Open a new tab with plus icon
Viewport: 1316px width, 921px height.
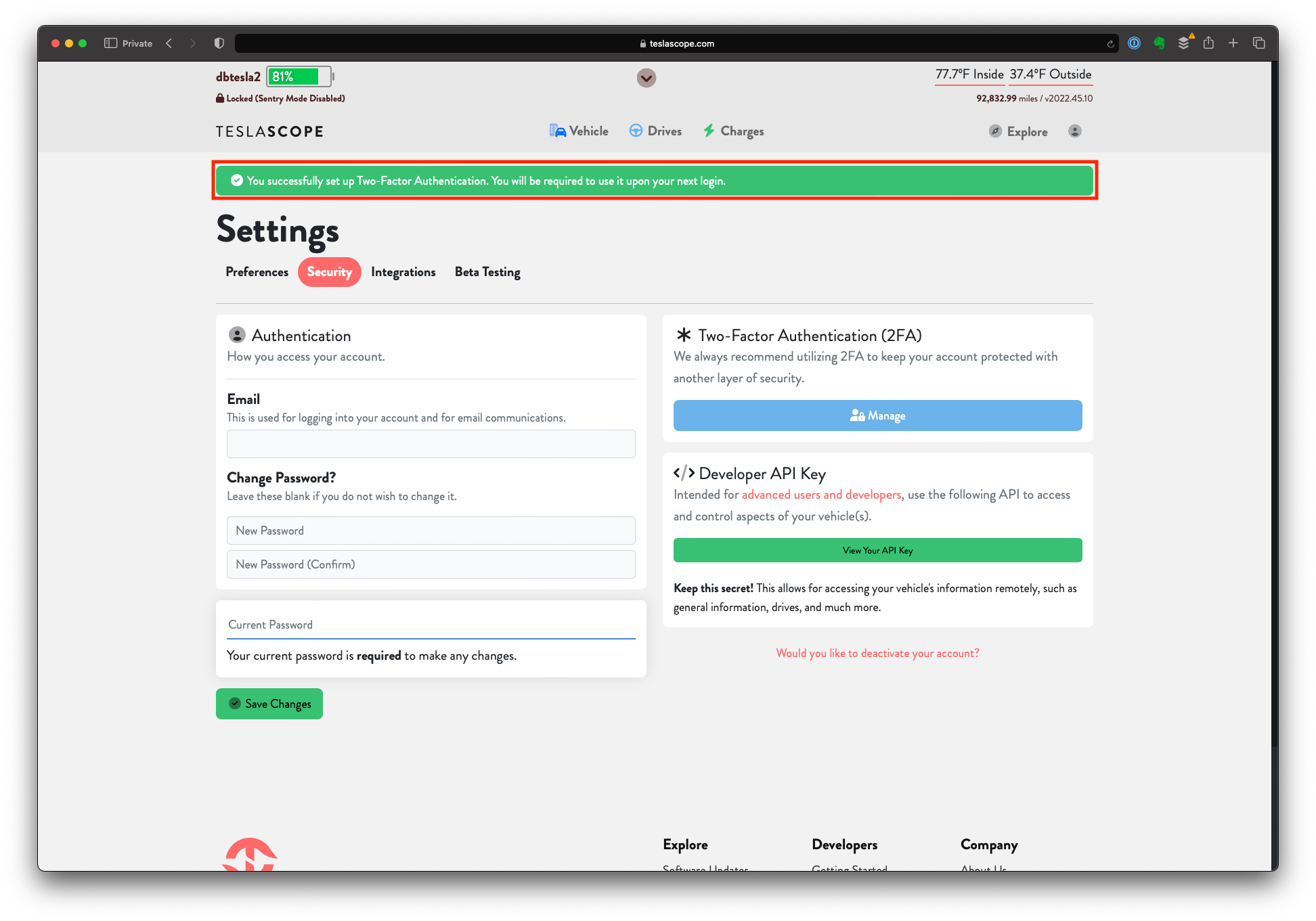(1233, 43)
